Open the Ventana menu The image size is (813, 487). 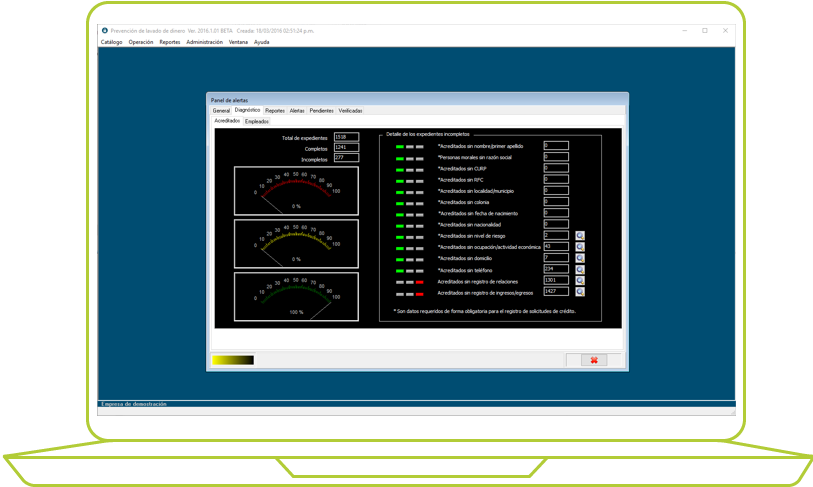(238, 42)
